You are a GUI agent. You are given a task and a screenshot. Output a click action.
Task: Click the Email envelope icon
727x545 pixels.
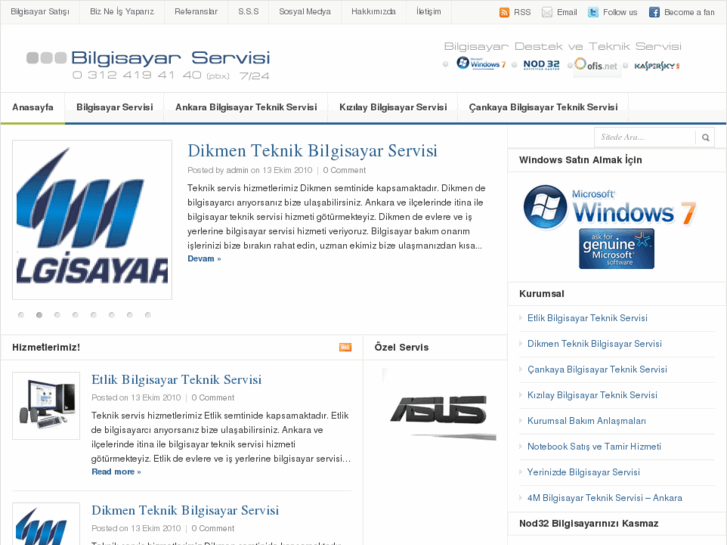547,13
